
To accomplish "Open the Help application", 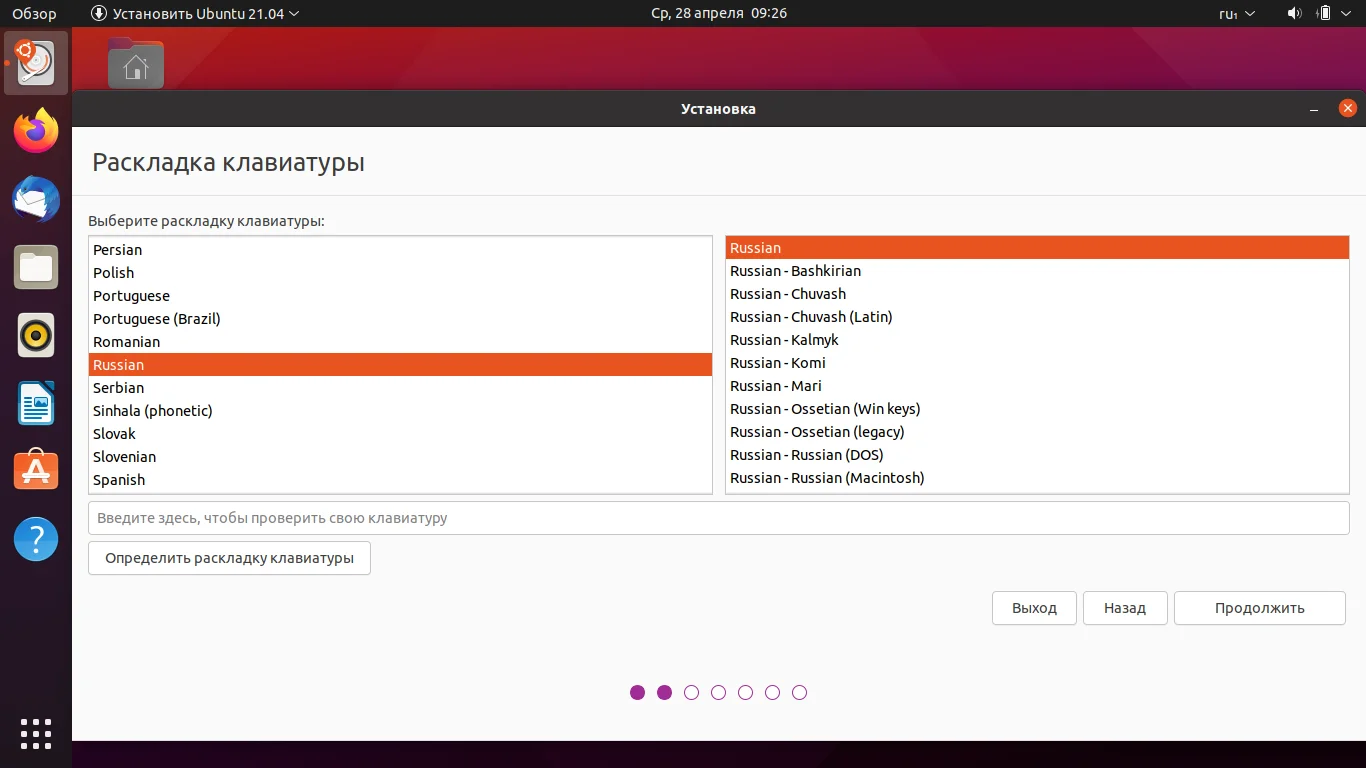I will [35, 538].
